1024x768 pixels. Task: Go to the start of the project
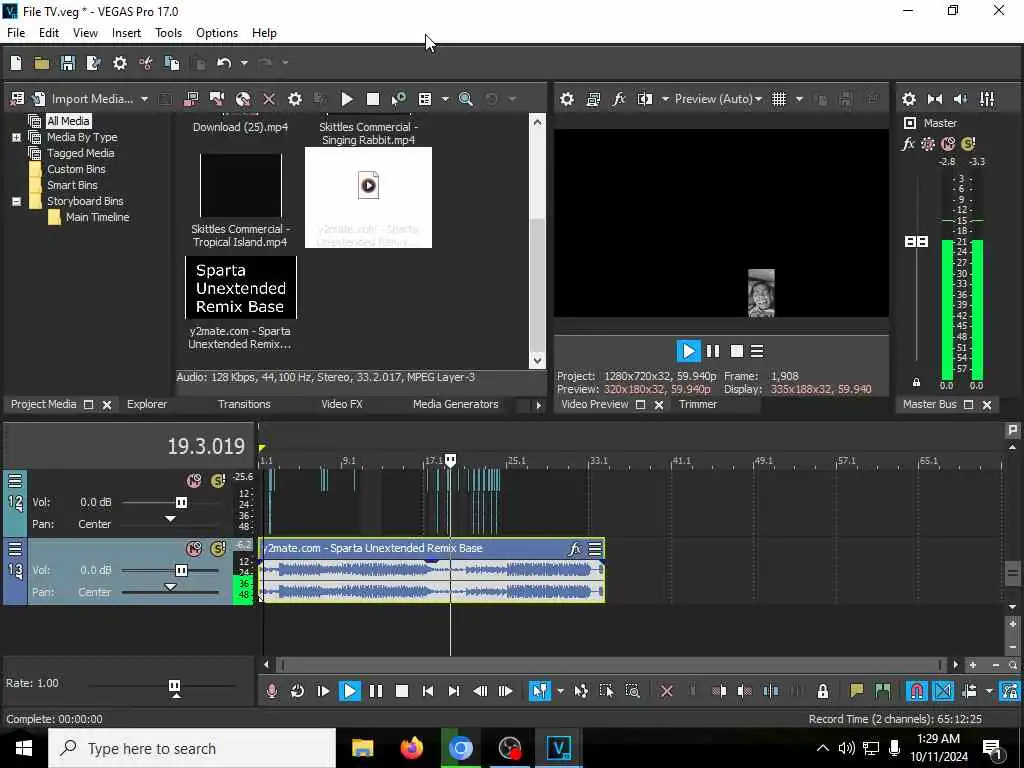click(428, 691)
